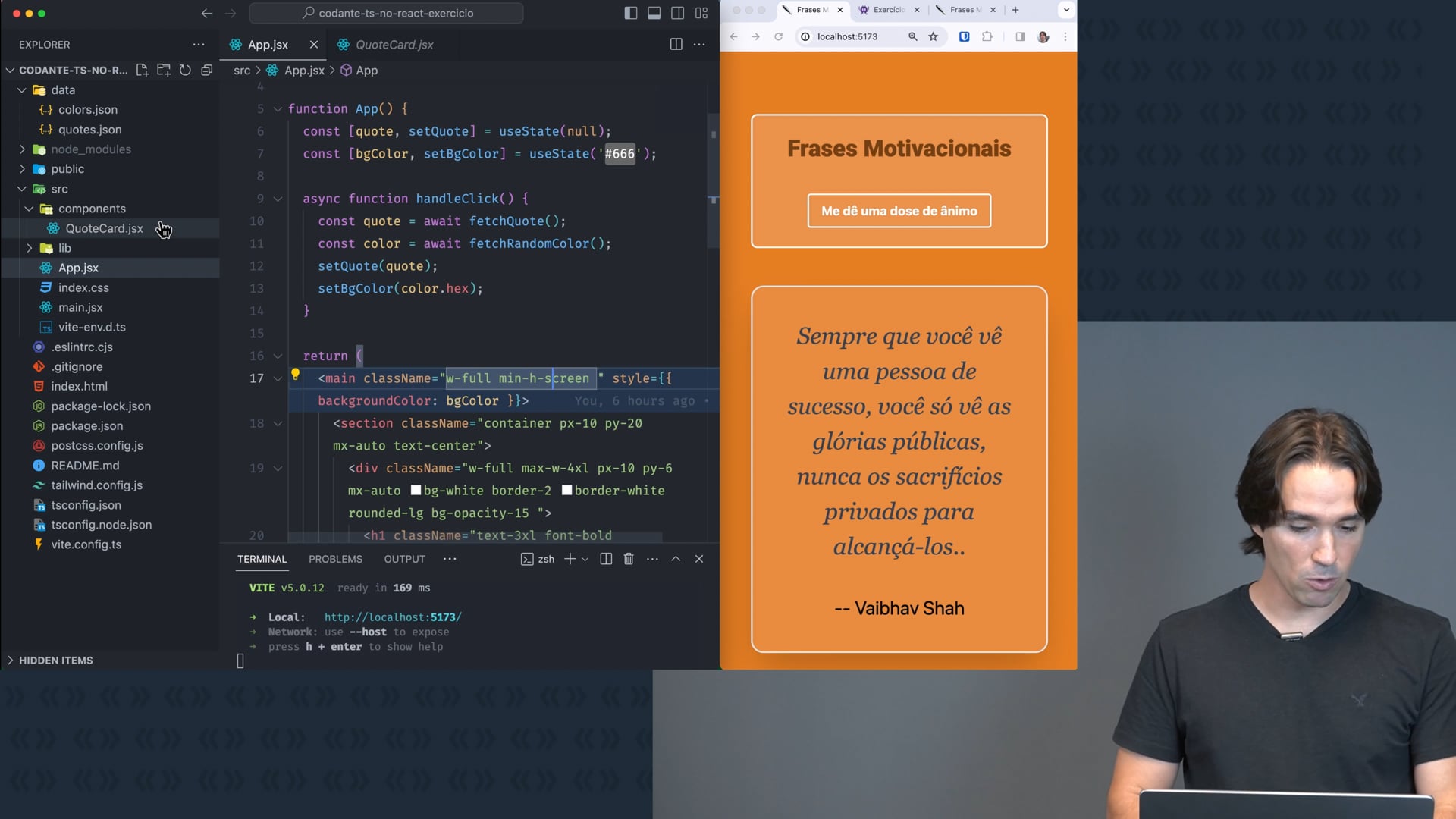Viewport: 1456px width, 819px height.
Task: Toggle the primary sidebar visibility
Action: [x=630, y=13]
